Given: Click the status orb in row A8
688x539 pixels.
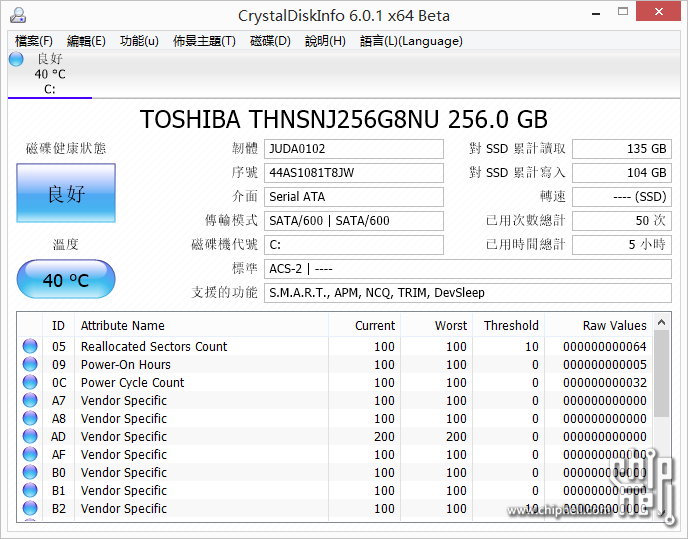Looking at the screenshot, I should [x=30, y=418].
